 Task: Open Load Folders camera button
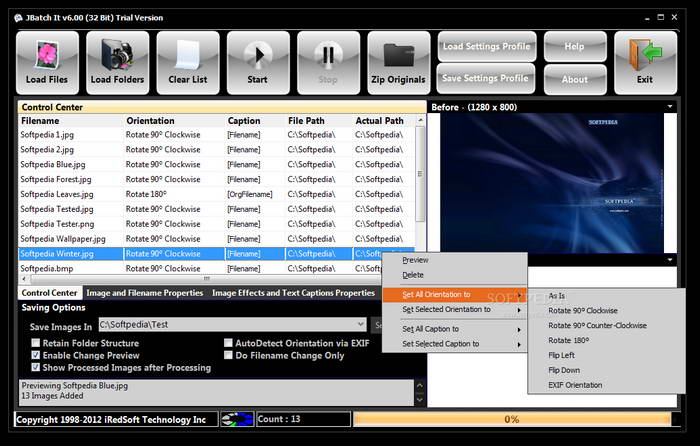pos(117,63)
